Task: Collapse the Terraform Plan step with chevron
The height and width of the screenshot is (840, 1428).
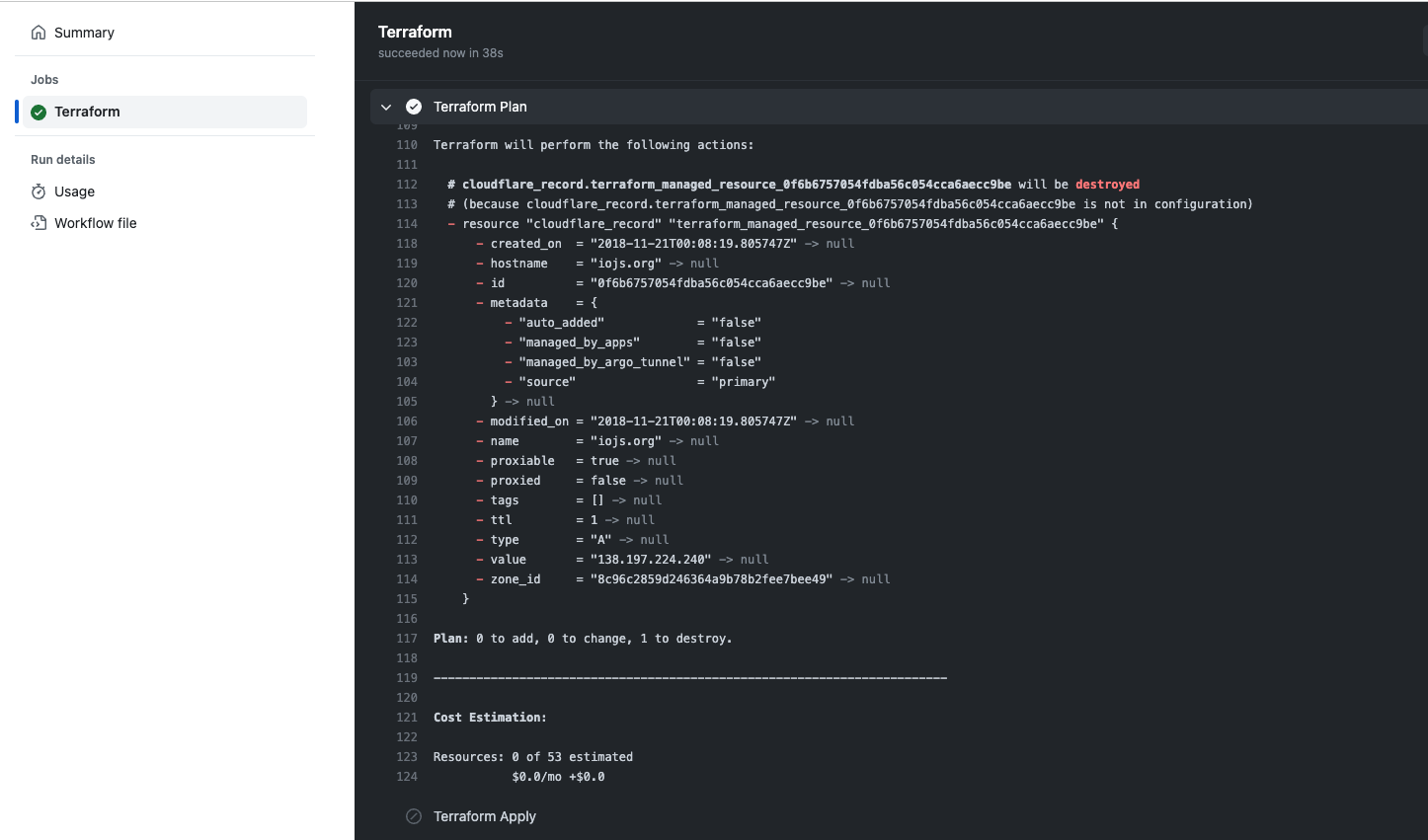Action: tap(386, 107)
